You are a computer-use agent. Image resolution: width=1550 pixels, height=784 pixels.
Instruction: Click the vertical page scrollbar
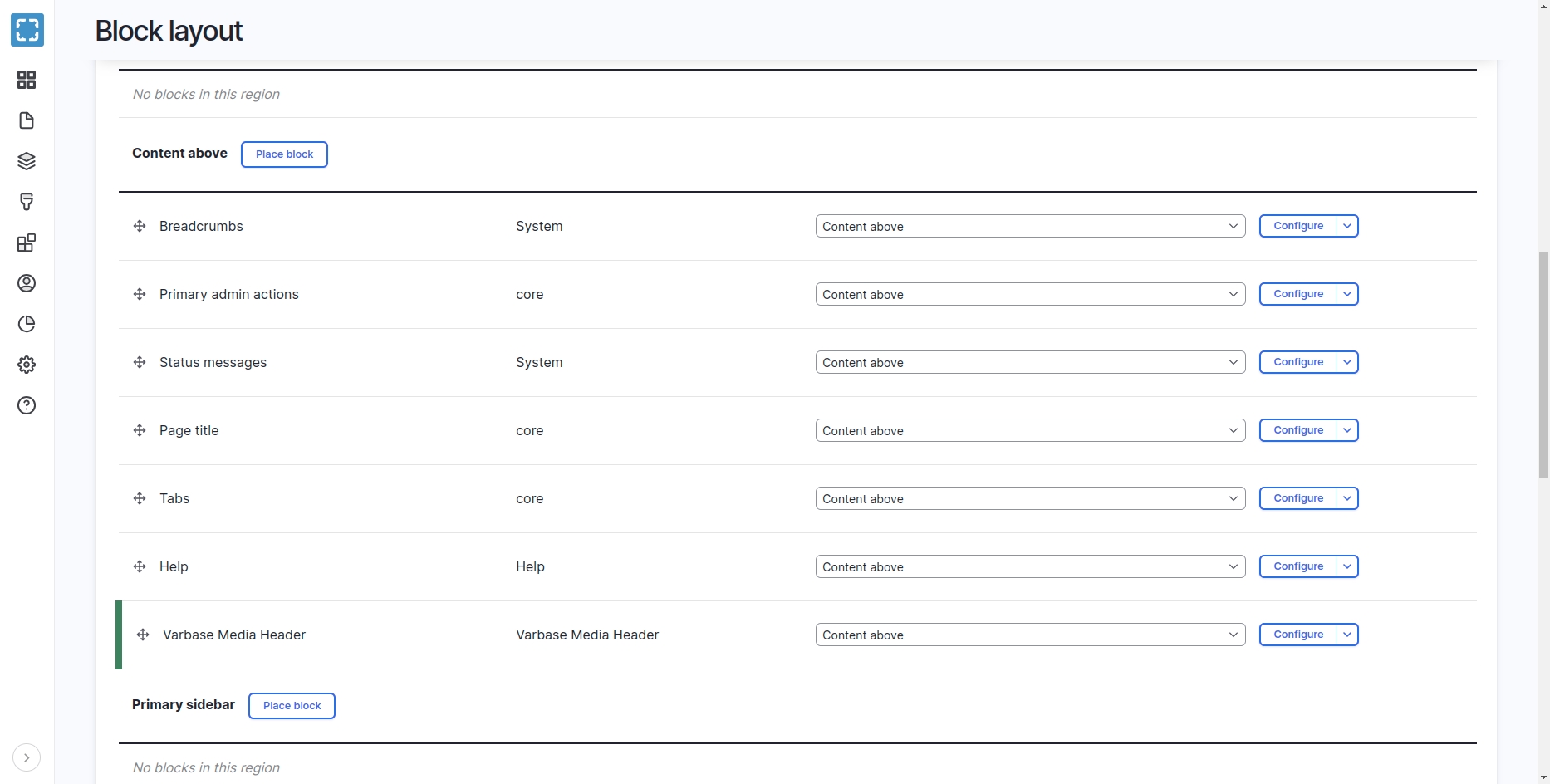click(x=1543, y=365)
